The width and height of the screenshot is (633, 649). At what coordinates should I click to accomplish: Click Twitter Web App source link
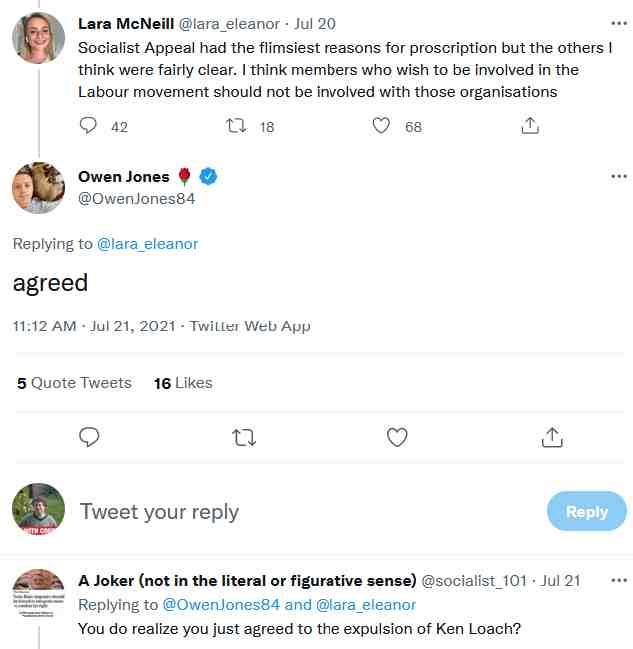point(250,326)
